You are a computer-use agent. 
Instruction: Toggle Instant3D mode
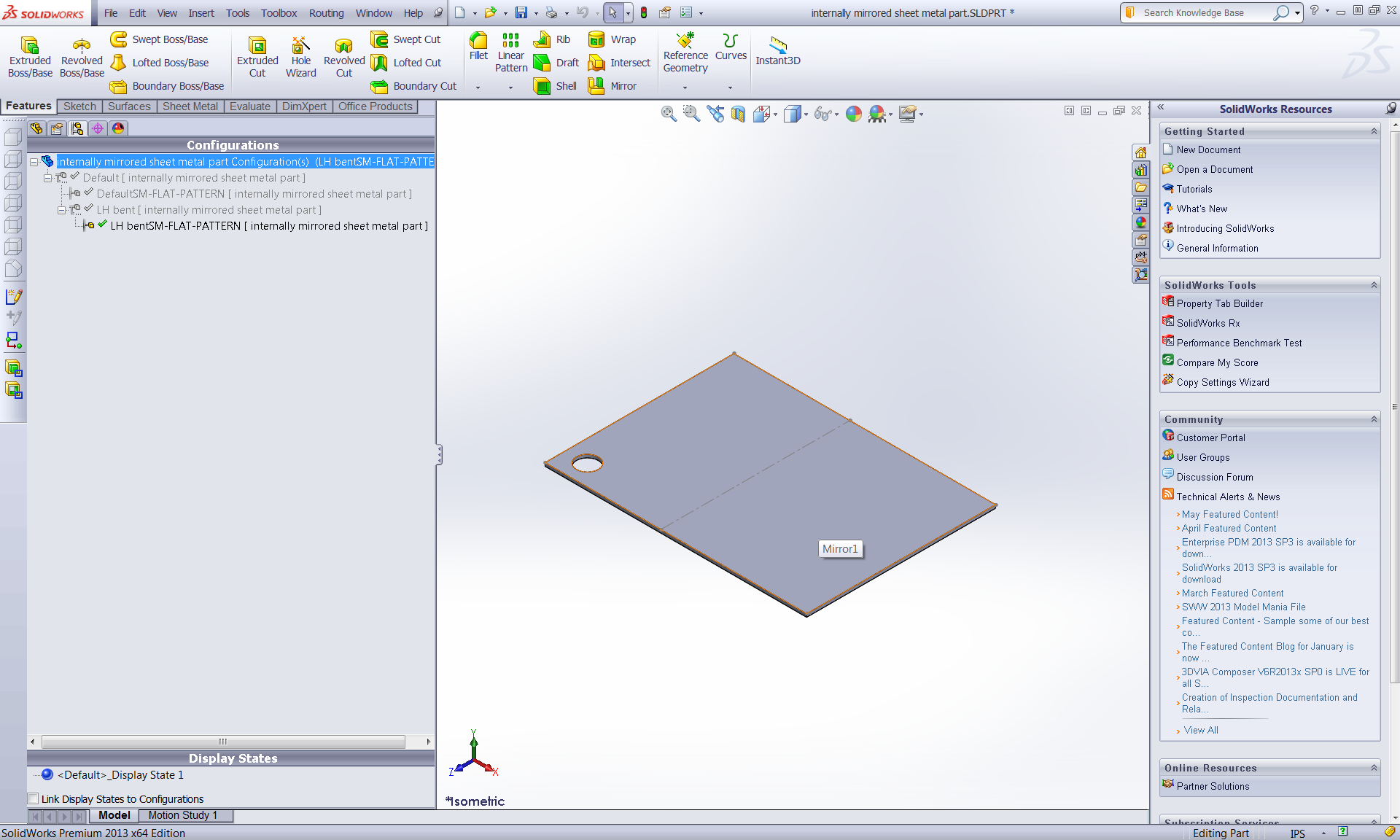coord(778,51)
